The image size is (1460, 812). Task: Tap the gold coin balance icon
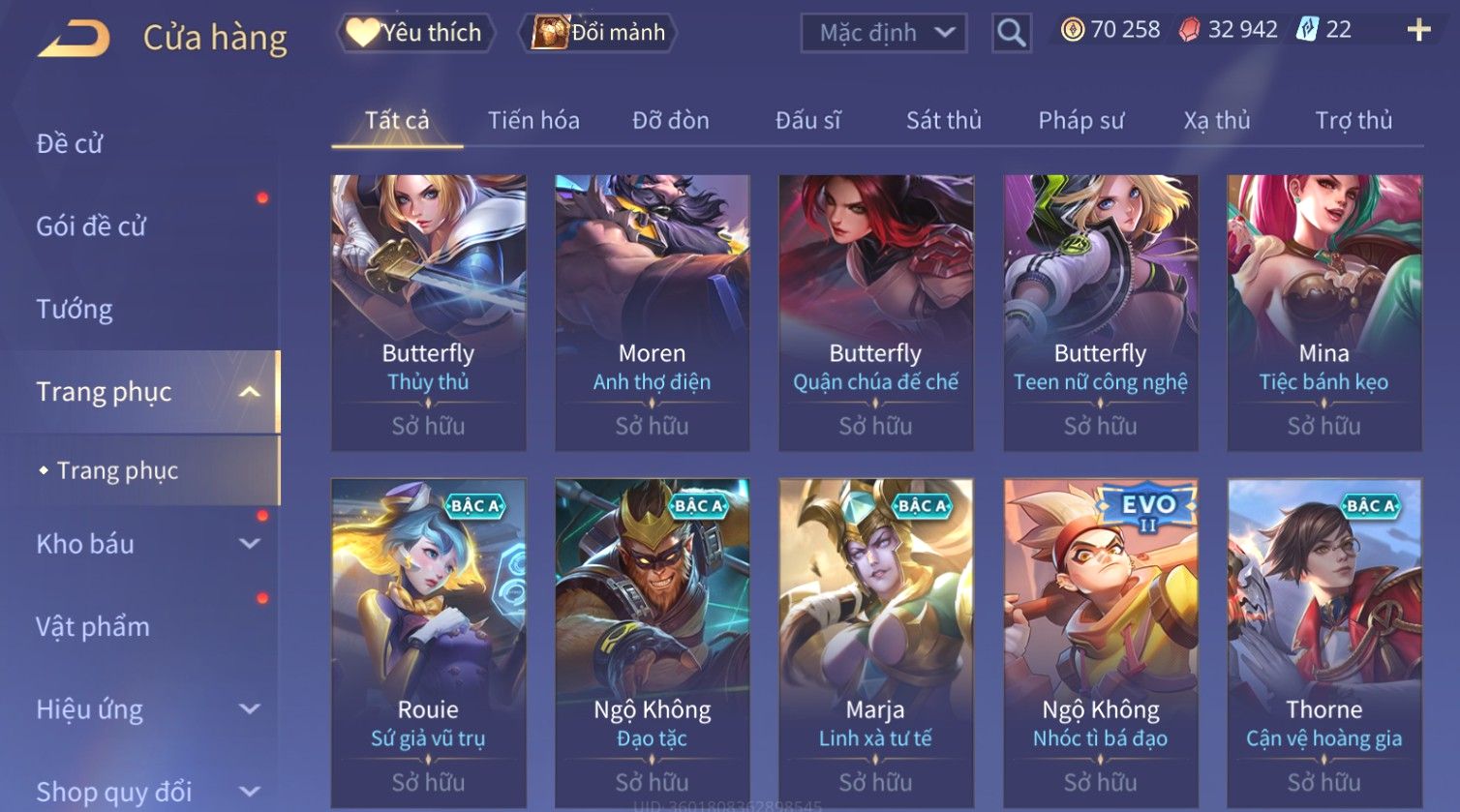(x=1072, y=30)
